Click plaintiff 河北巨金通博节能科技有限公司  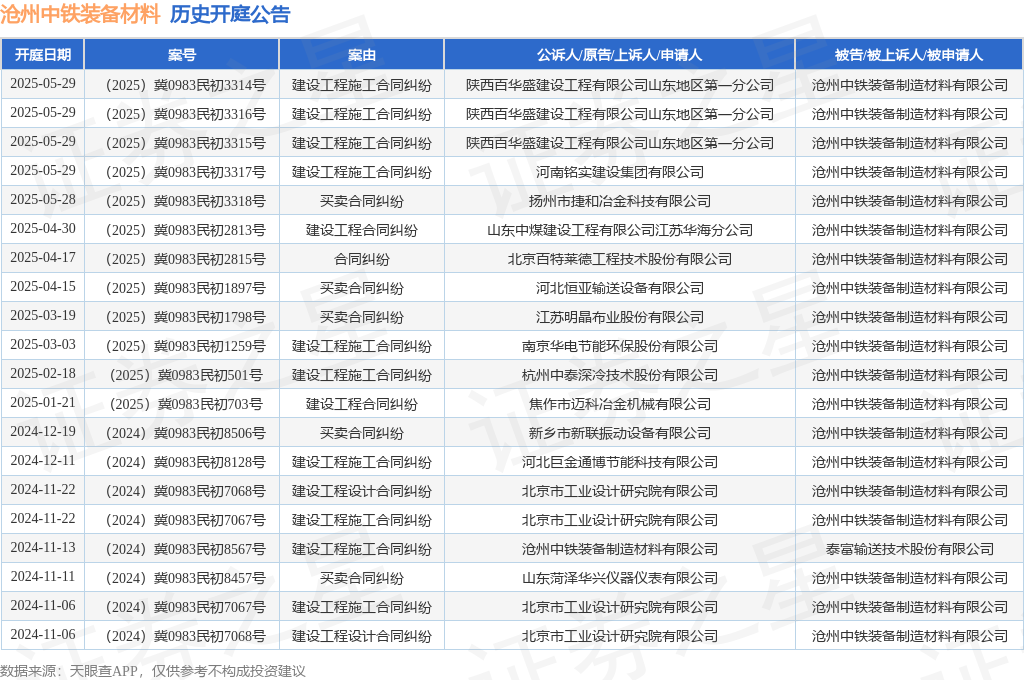pos(620,462)
